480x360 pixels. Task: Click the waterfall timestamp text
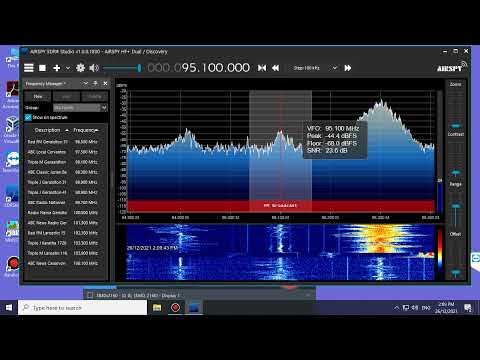[152, 248]
